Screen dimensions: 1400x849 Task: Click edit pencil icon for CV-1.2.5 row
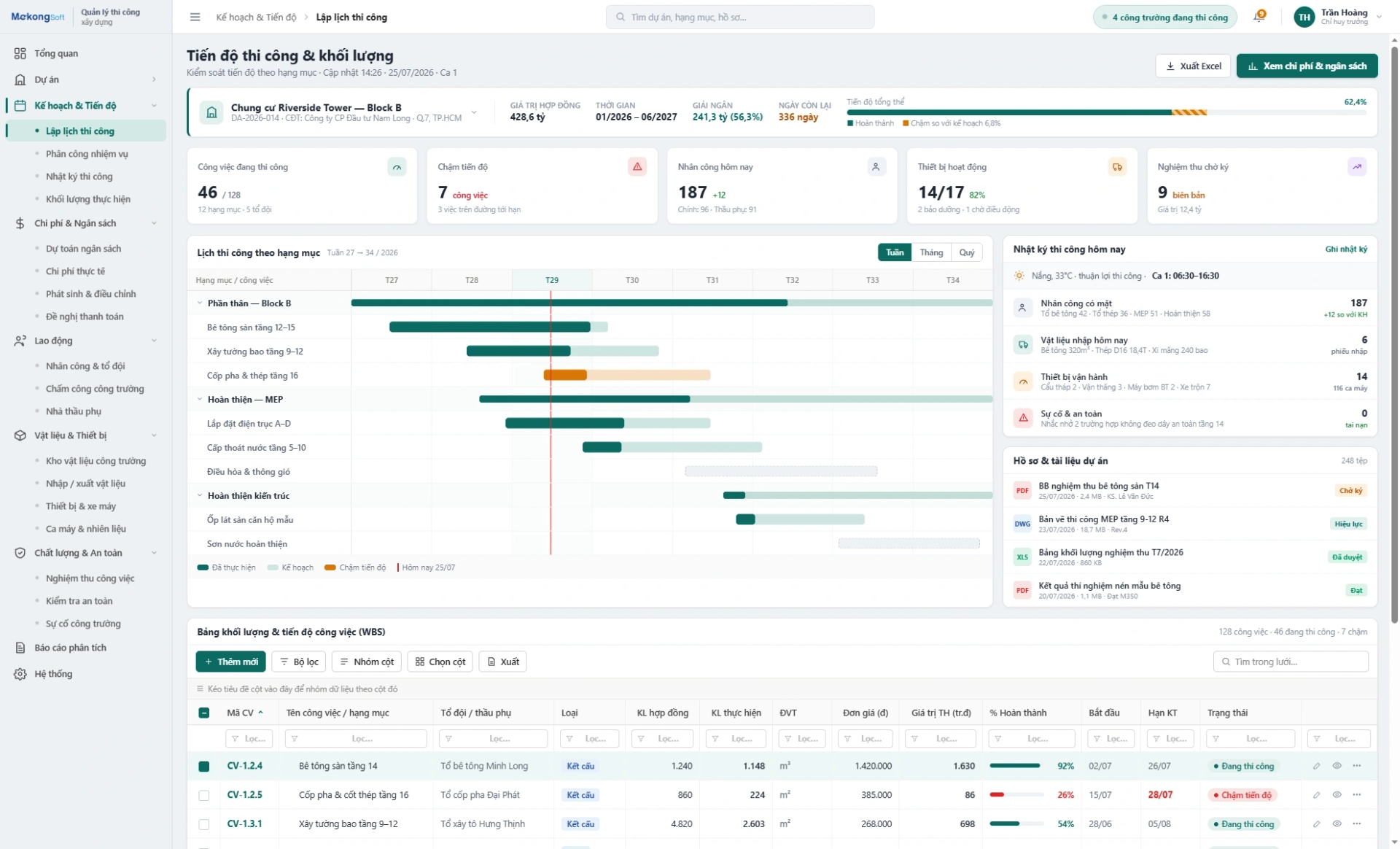tap(1316, 795)
